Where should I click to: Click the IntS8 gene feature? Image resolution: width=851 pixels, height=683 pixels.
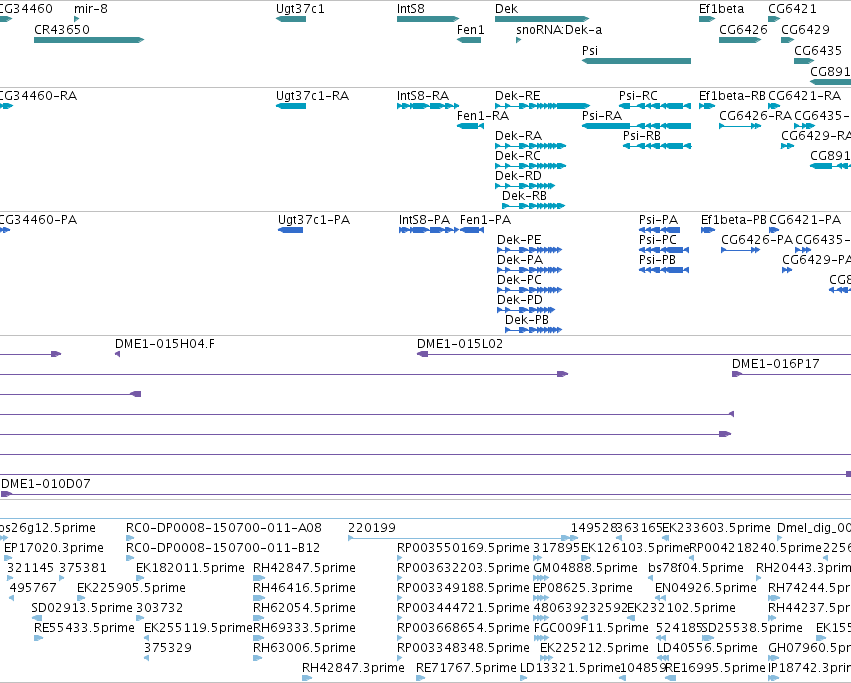428,19
